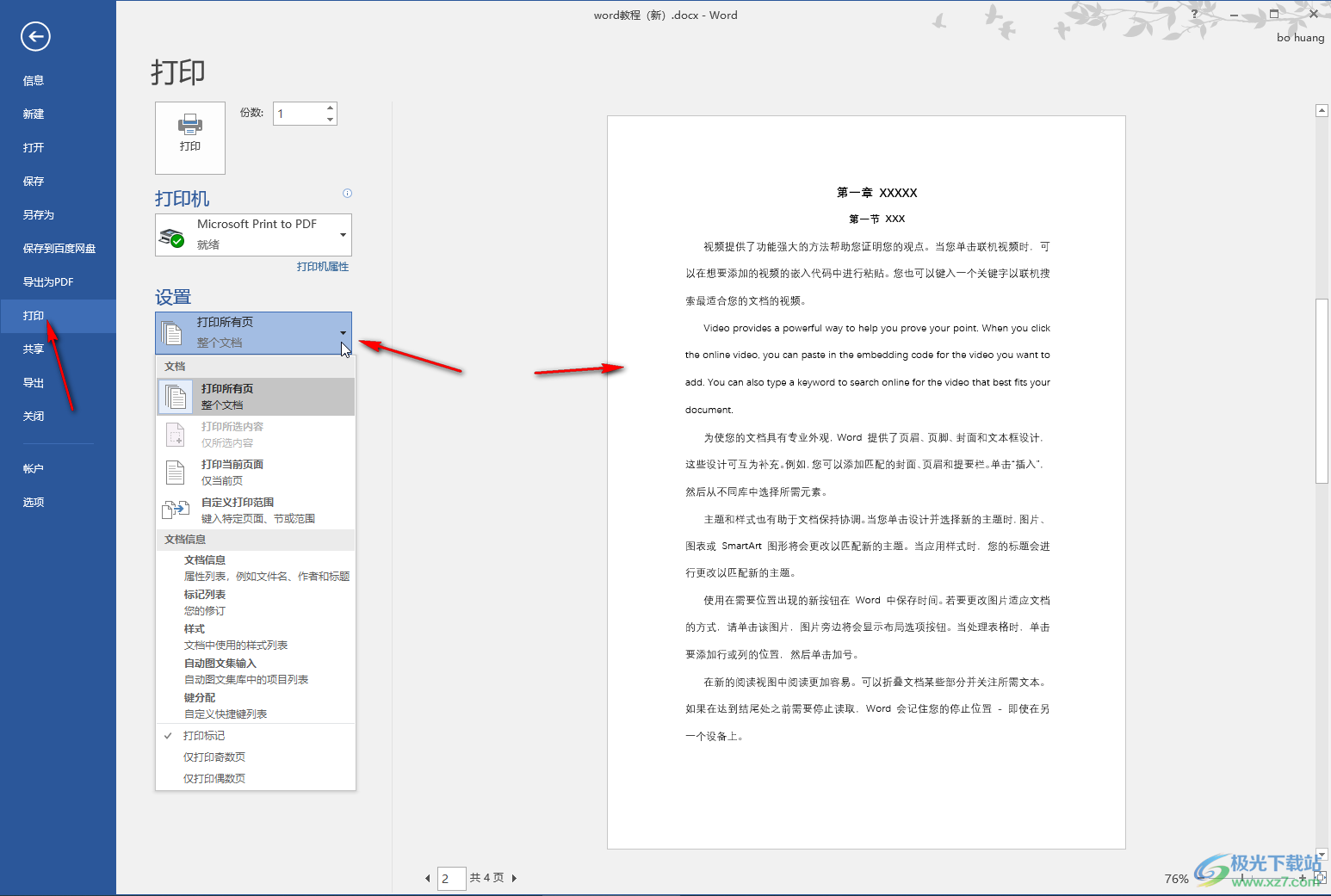Screen dimensions: 1331x896
Task: Select 打印所选内容 option in list
Action: (x=256, y=435)
